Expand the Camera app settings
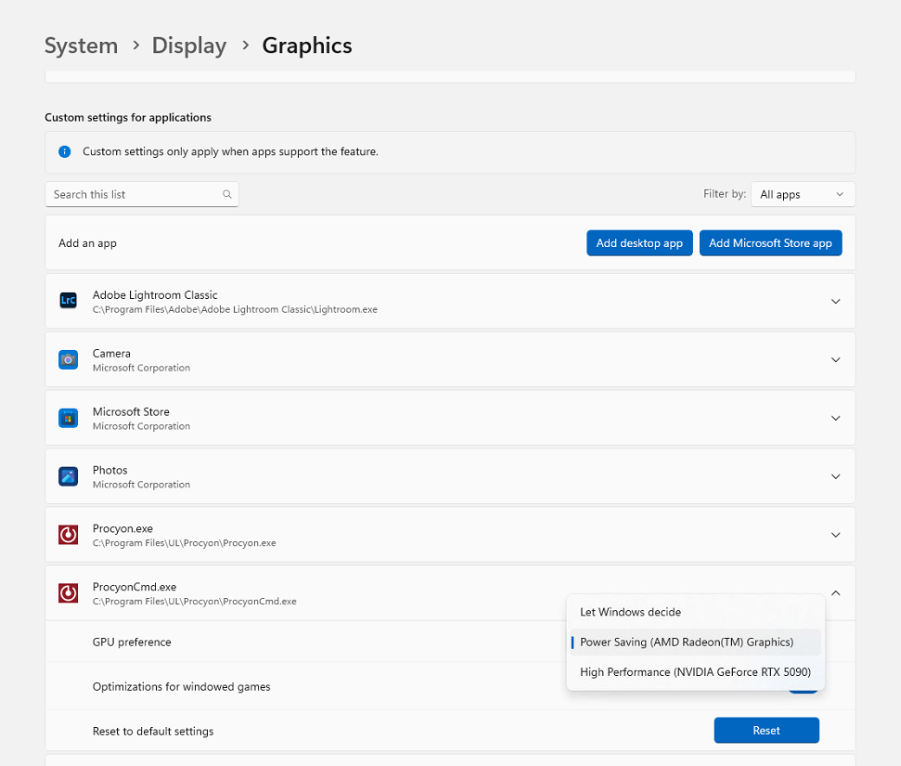 pos(835,360)
